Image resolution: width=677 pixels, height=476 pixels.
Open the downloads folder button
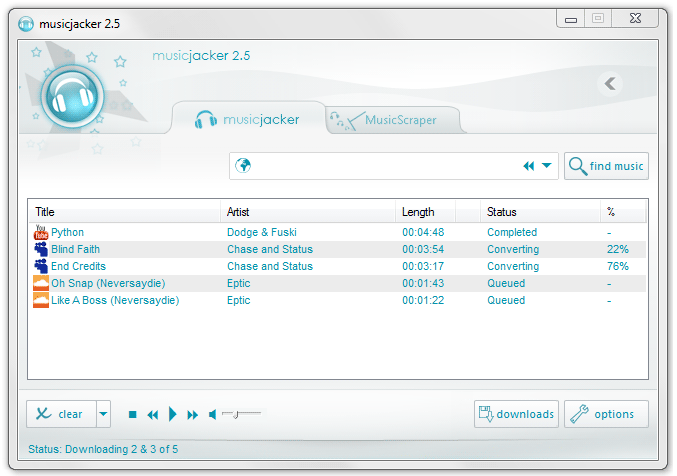click(x=516, y=414)
